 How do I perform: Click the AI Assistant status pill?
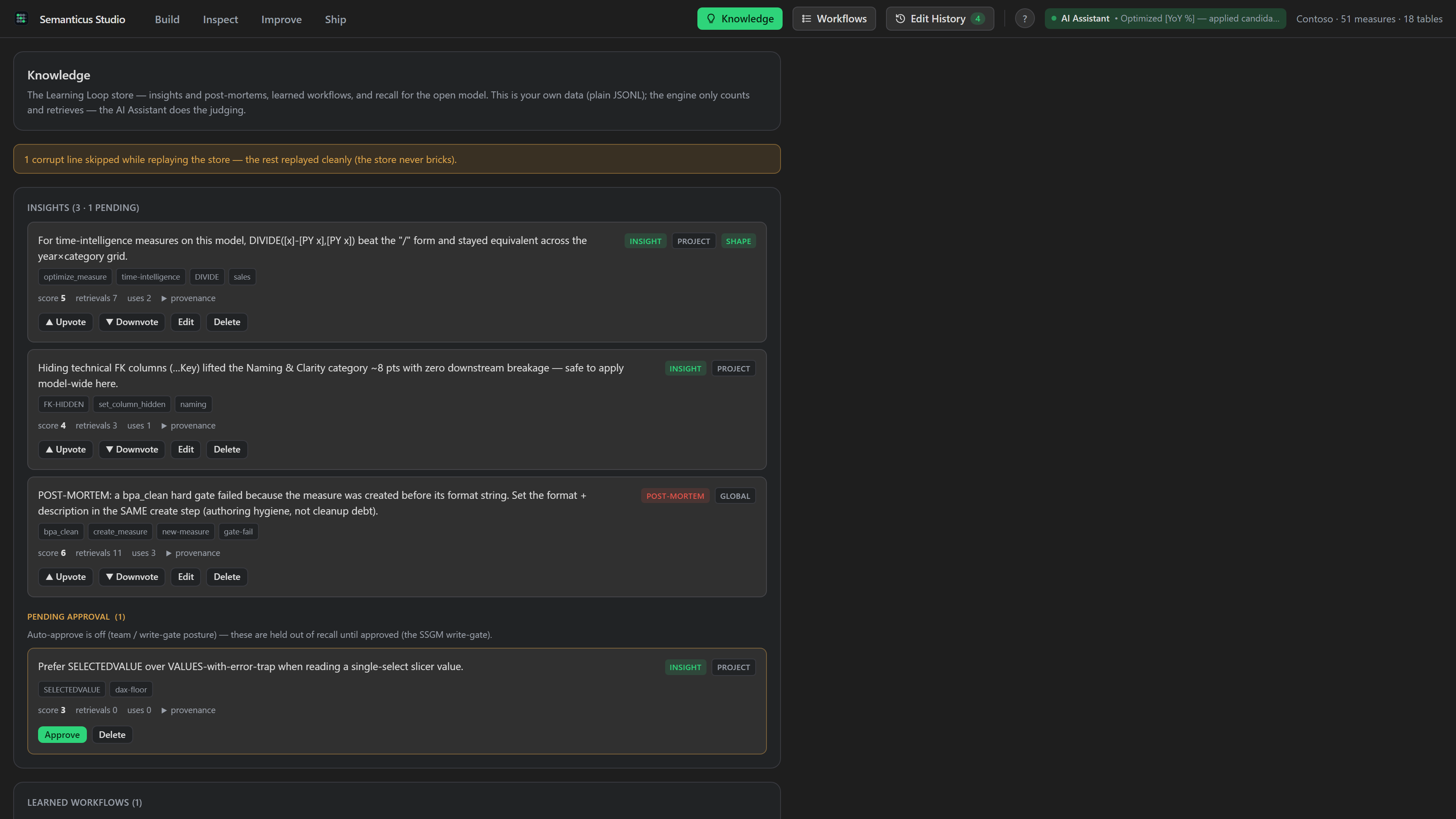1165,19
